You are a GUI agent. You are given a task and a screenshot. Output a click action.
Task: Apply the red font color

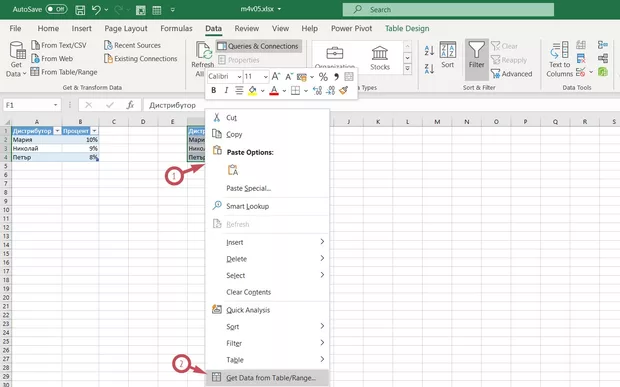pyautogui.click(x=274, y=91)
